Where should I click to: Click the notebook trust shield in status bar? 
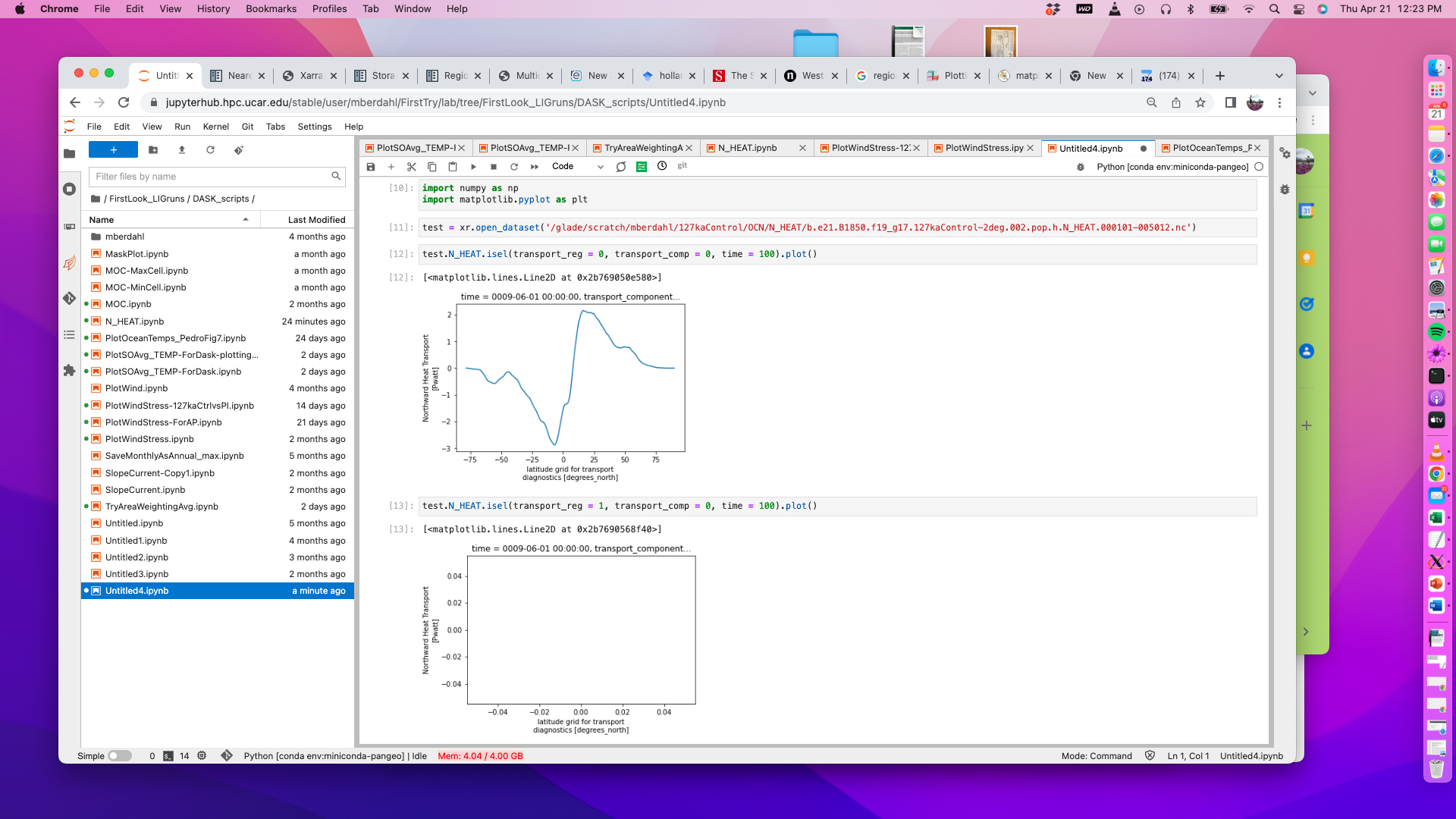coord(1150,755)
